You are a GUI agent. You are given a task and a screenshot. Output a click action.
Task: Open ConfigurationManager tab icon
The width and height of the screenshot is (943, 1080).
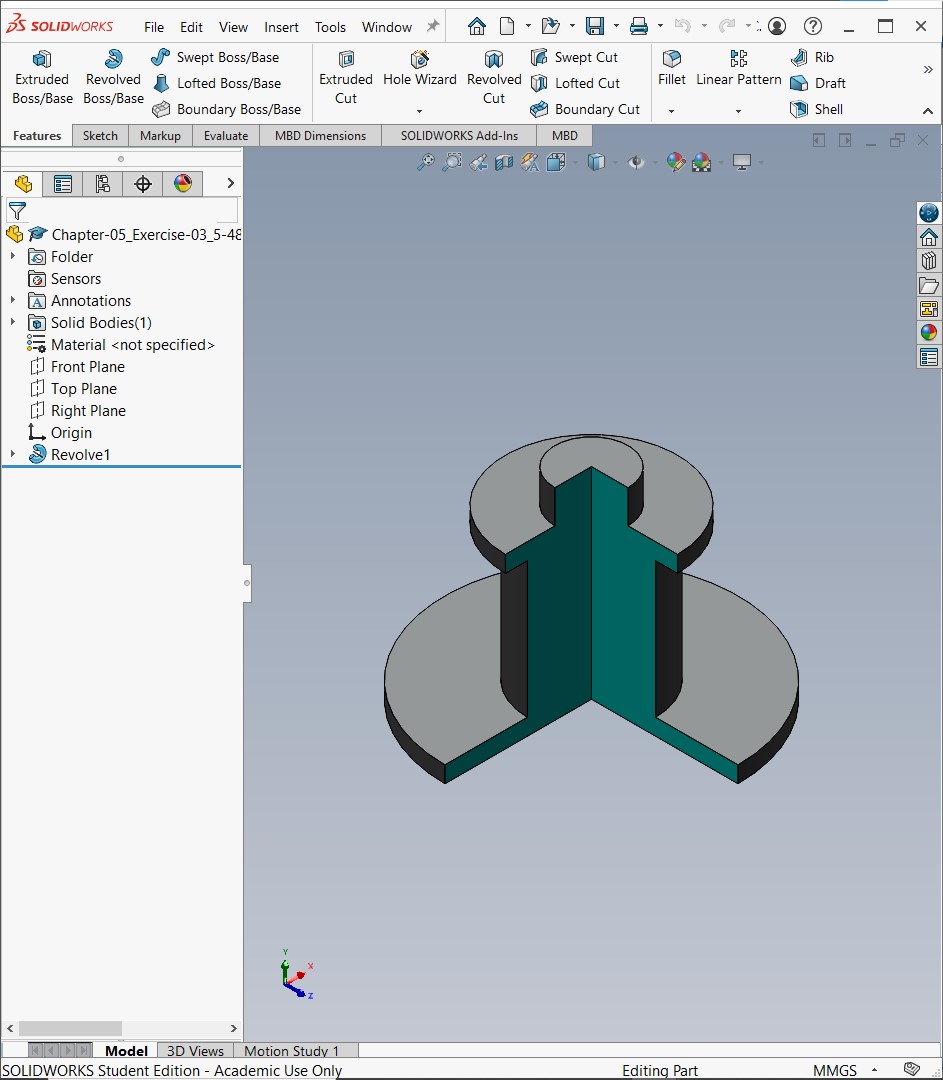click(x=103, y=184)
